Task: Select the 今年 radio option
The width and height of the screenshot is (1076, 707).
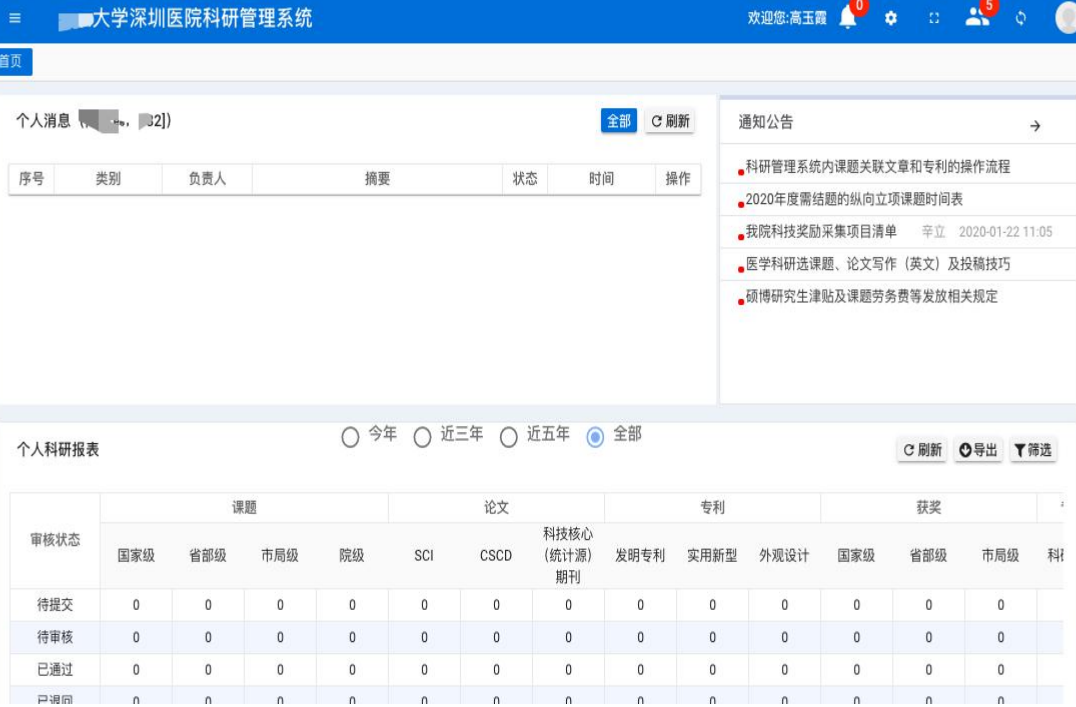Action: 350,437
